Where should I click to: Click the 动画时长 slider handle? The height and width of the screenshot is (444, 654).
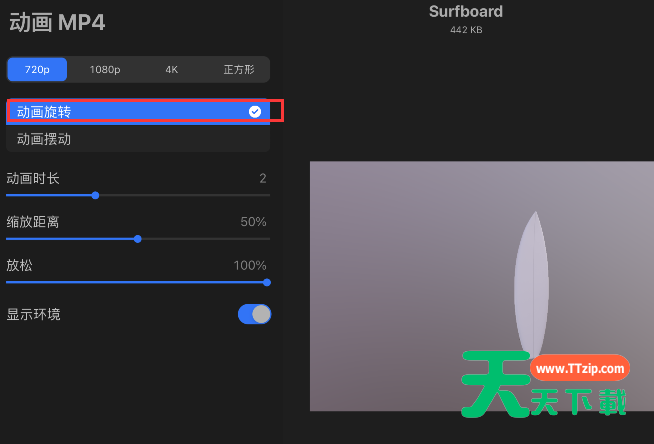[95, 195]
